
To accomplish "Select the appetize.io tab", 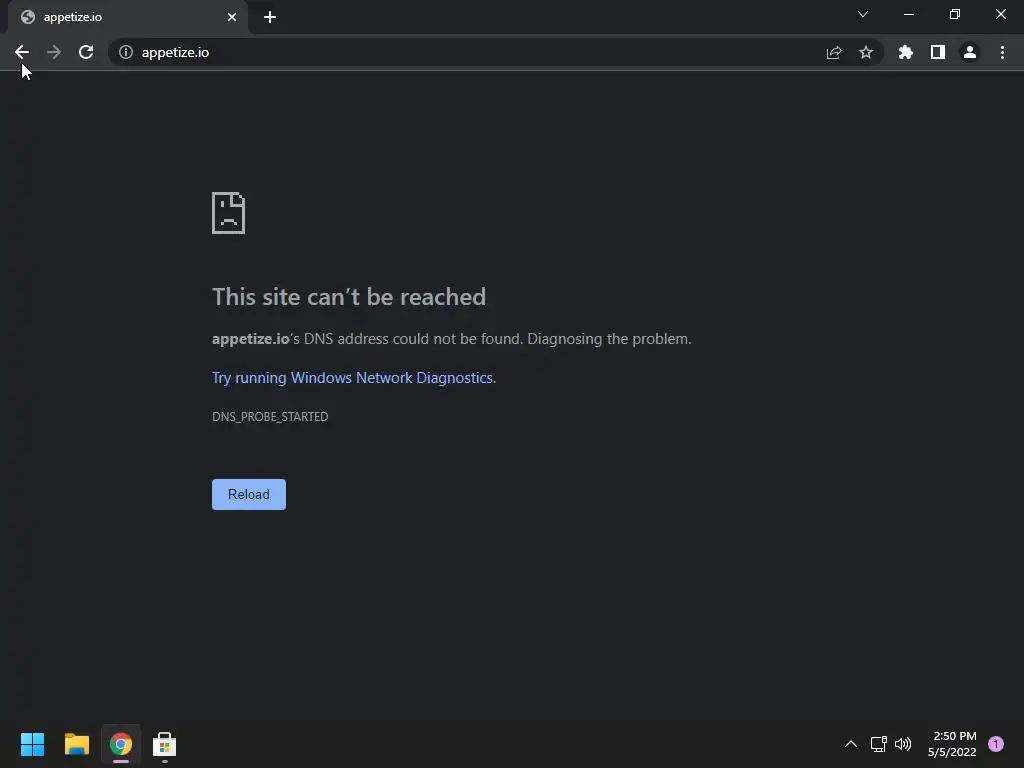I will [127, 17].
